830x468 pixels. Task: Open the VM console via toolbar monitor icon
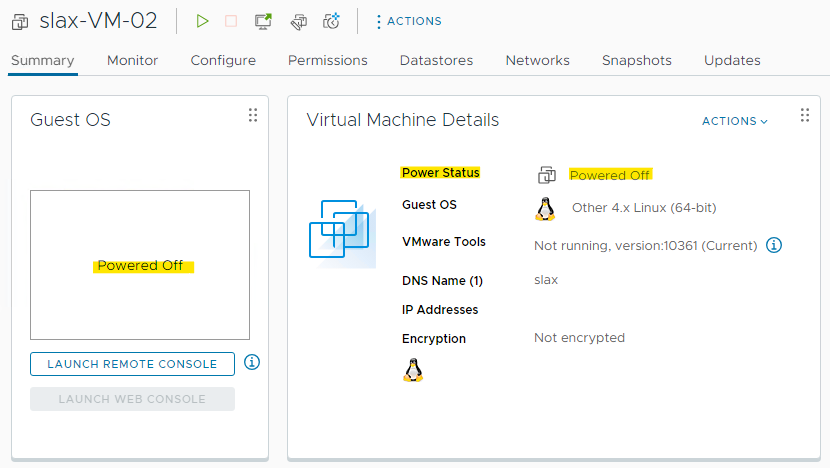coord(263,21)
